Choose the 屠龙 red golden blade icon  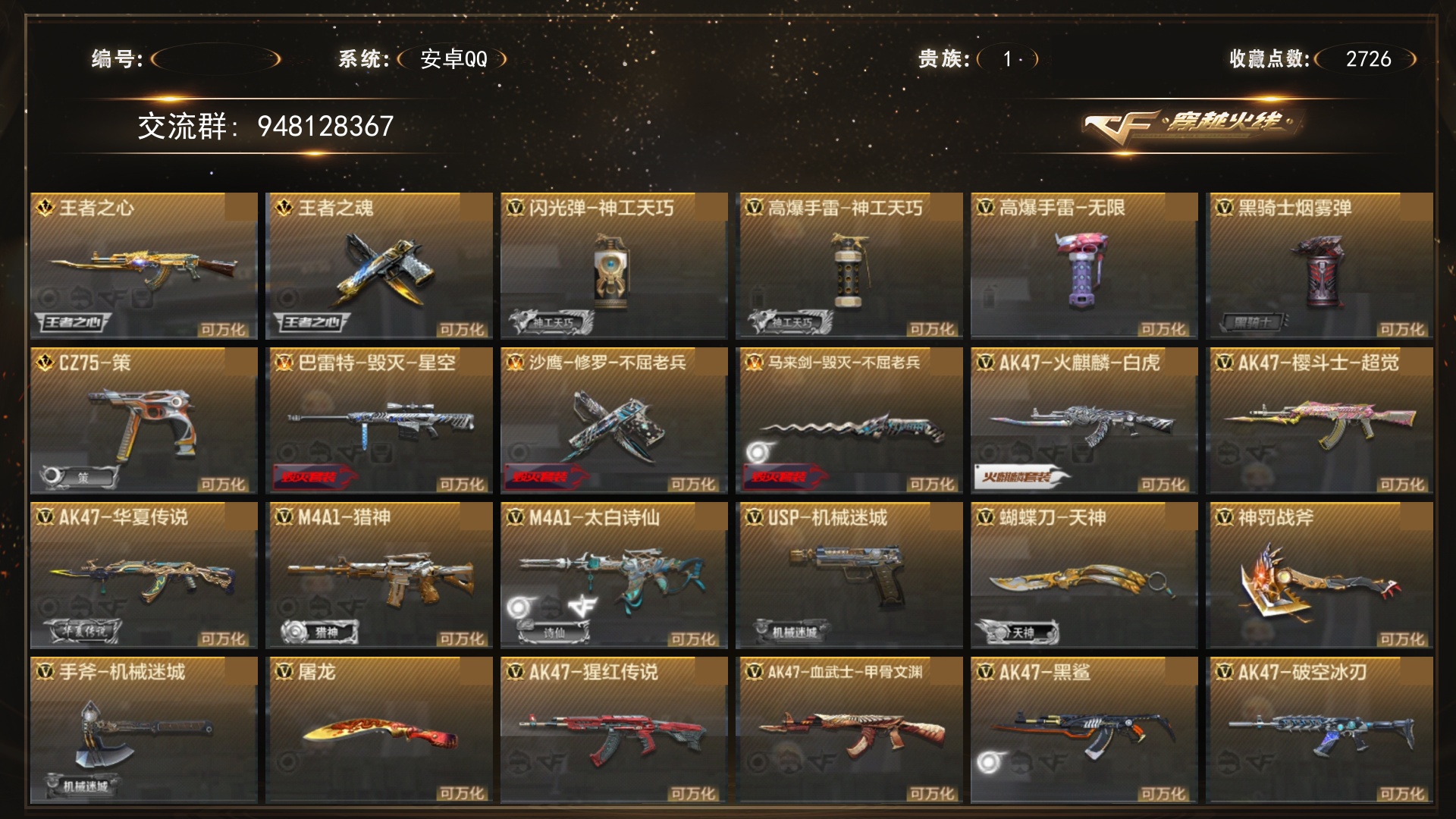click(381, 736)
